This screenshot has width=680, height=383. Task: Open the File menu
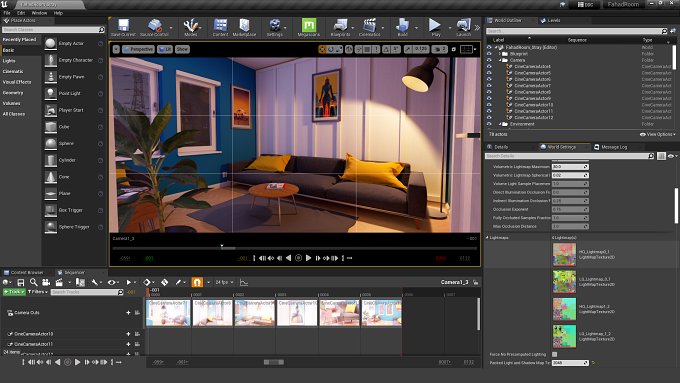pyautogui.click(x=7, y=13)
